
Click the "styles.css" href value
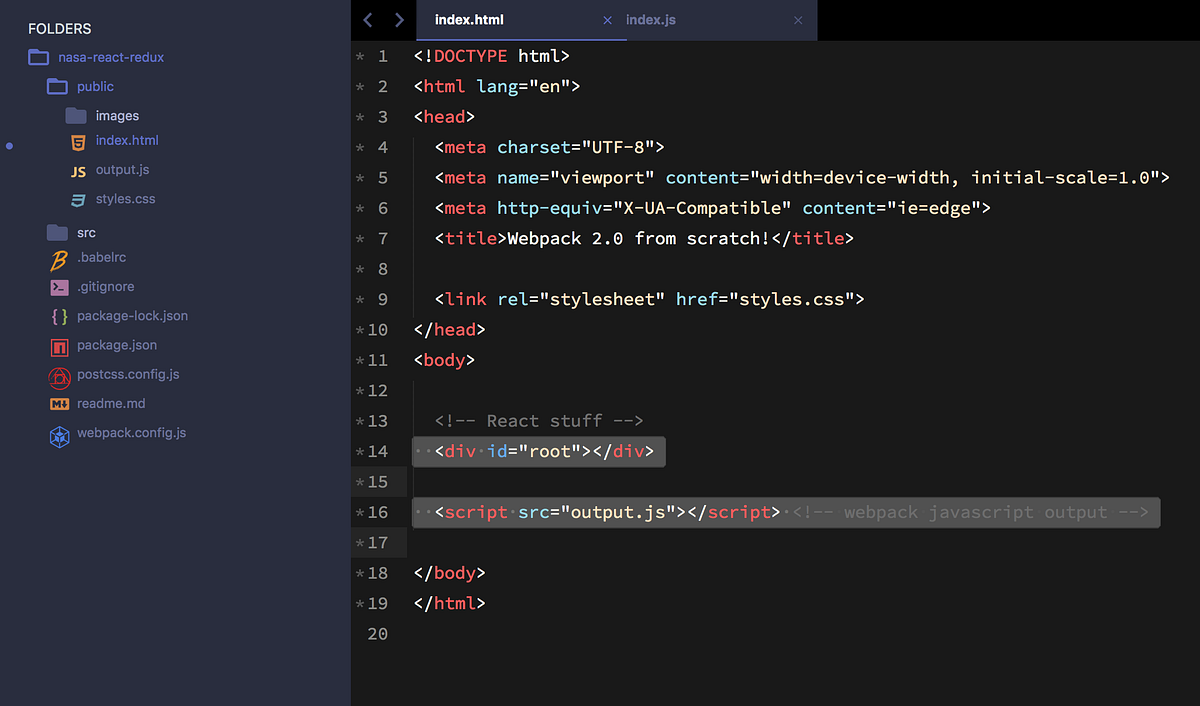pyautogui.click(x=791, y=299)
